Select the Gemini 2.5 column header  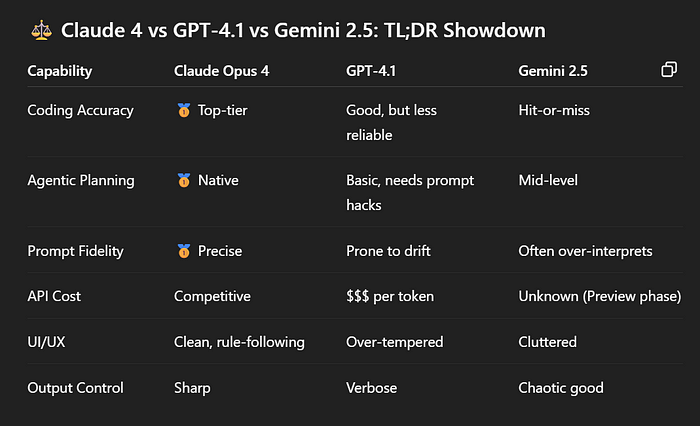click(x=553, y=71)
